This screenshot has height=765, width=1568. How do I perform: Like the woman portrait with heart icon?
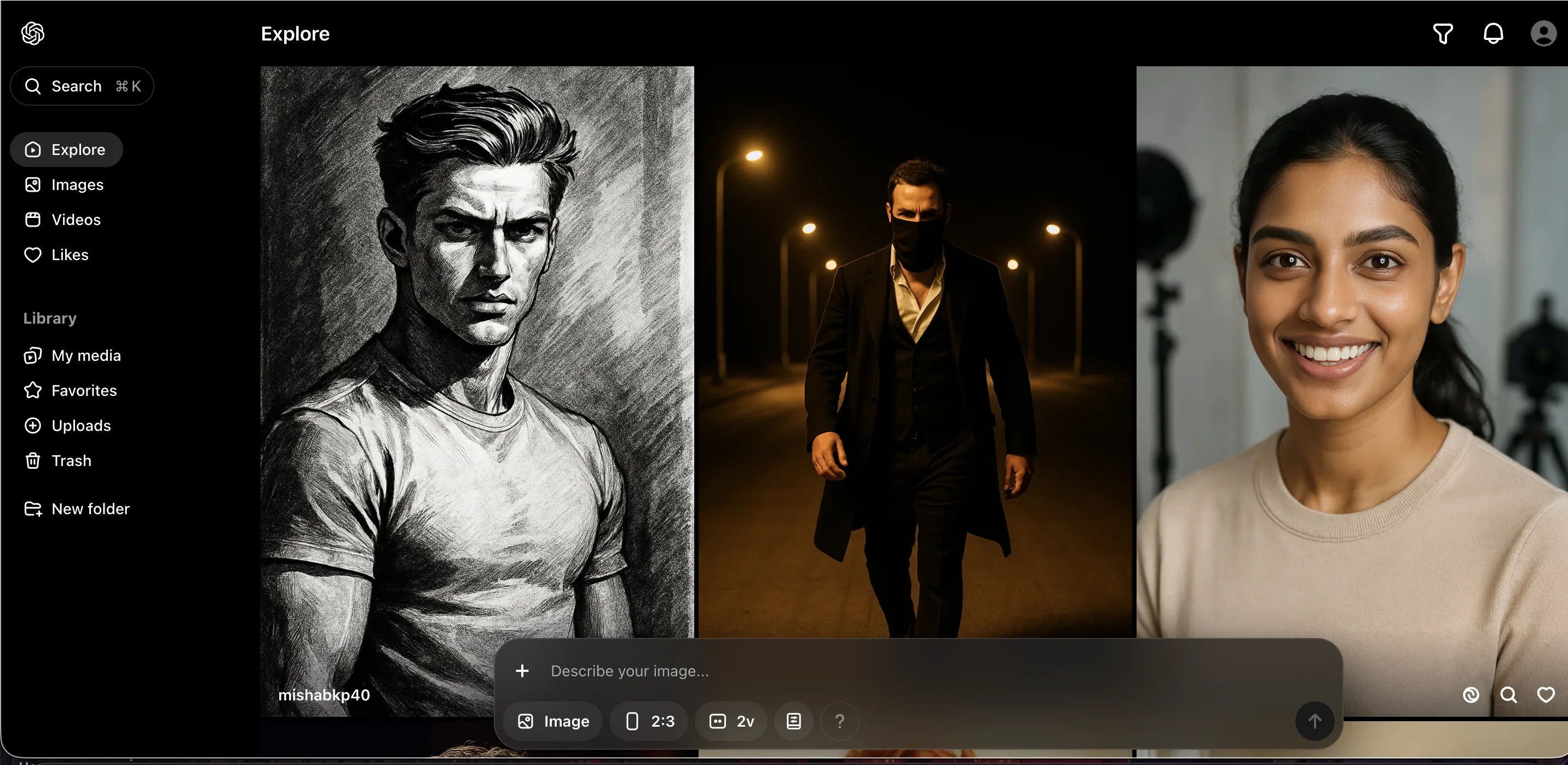(1546, 695)
